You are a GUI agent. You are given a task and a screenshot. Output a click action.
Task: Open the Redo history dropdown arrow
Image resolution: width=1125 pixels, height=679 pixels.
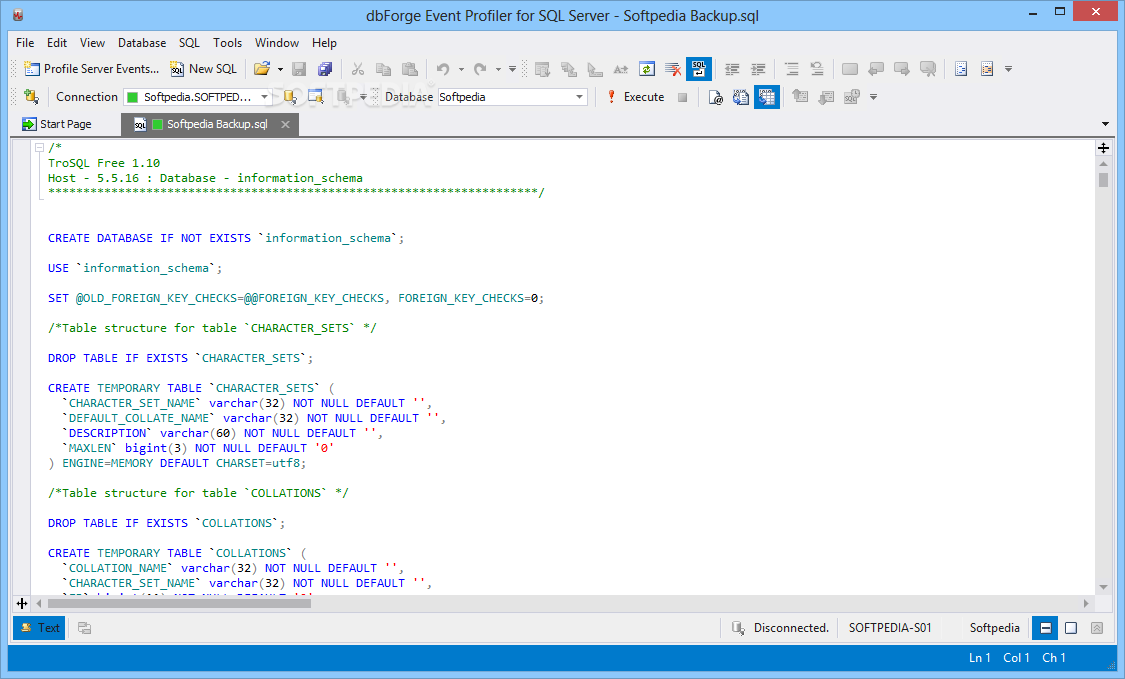coord(498,70)
